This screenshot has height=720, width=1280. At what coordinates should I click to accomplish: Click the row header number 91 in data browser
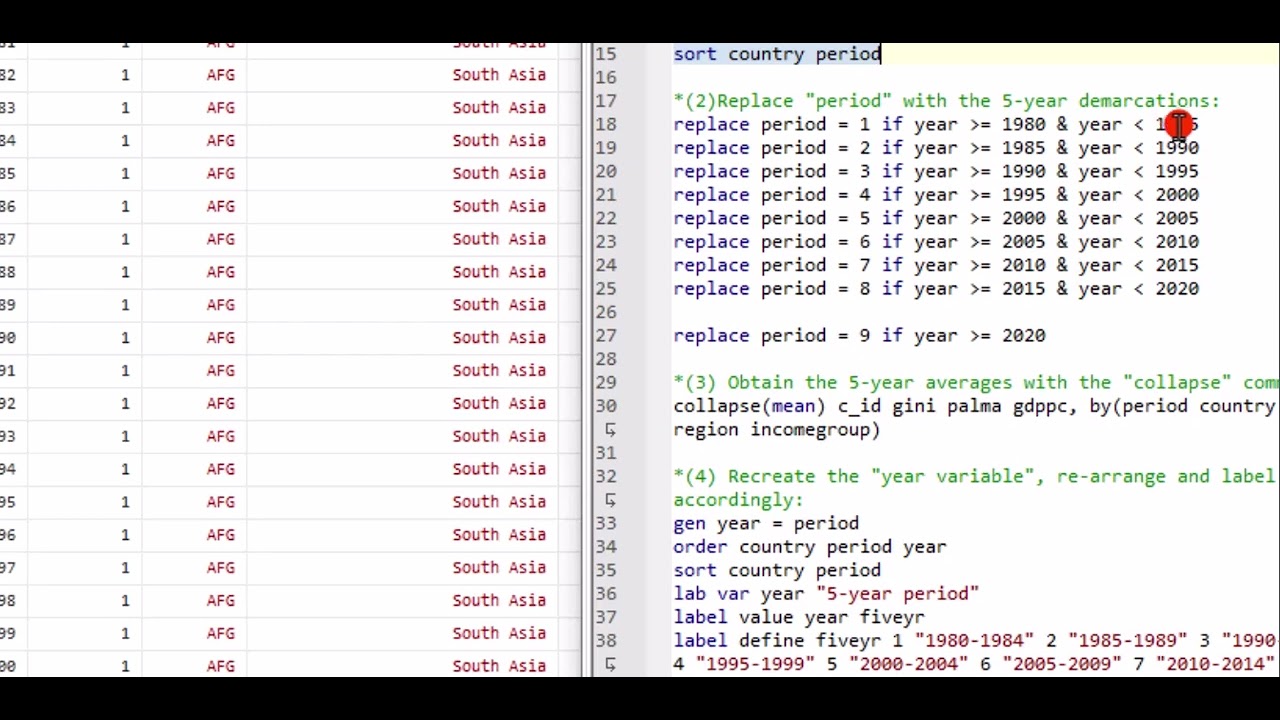[x=7, y=371]
